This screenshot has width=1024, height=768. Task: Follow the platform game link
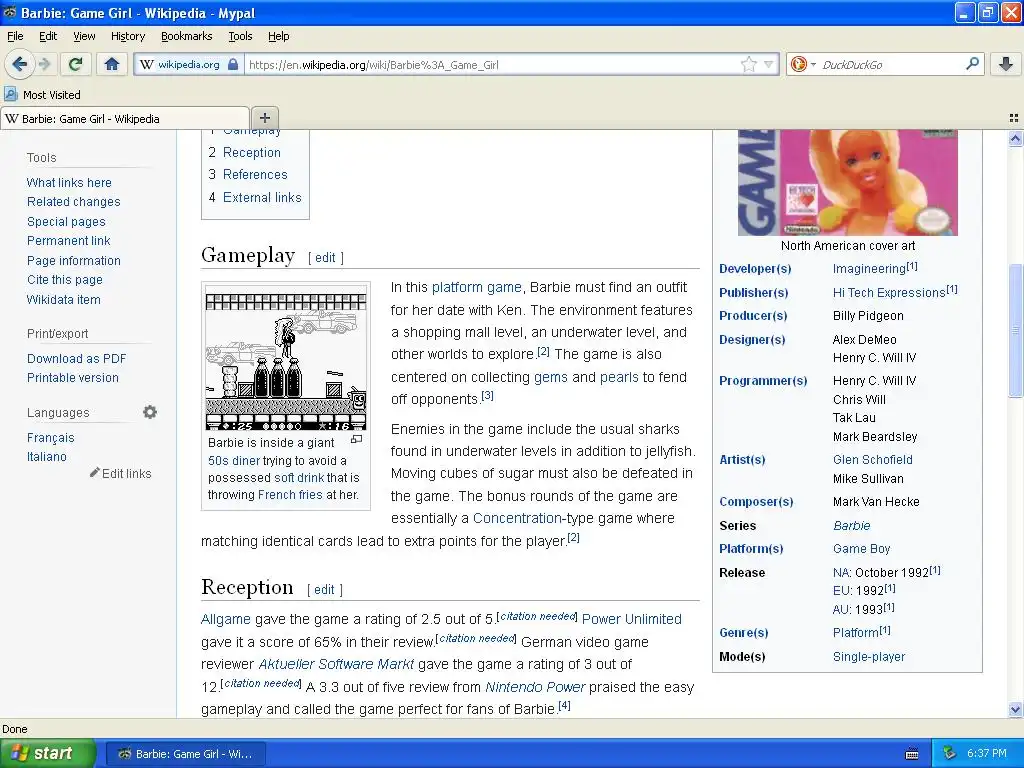click(476, 287)
